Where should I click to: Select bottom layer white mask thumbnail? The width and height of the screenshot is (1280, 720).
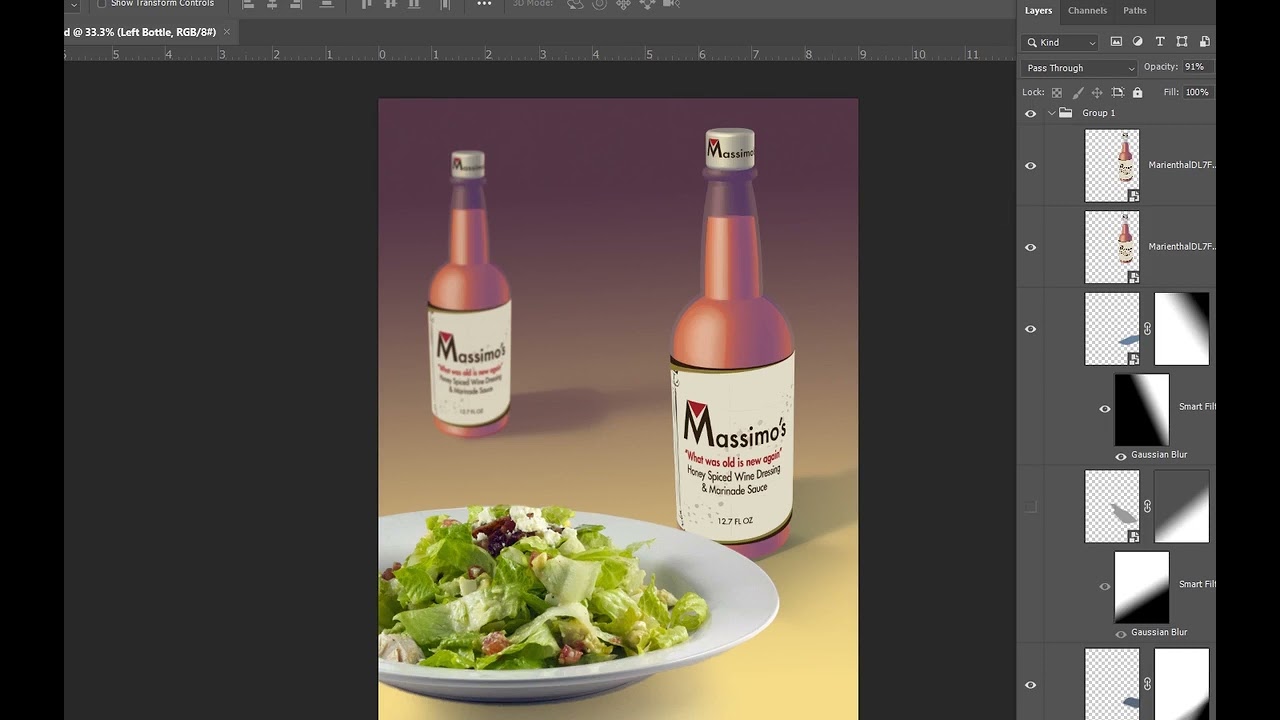pos(1182,684)
